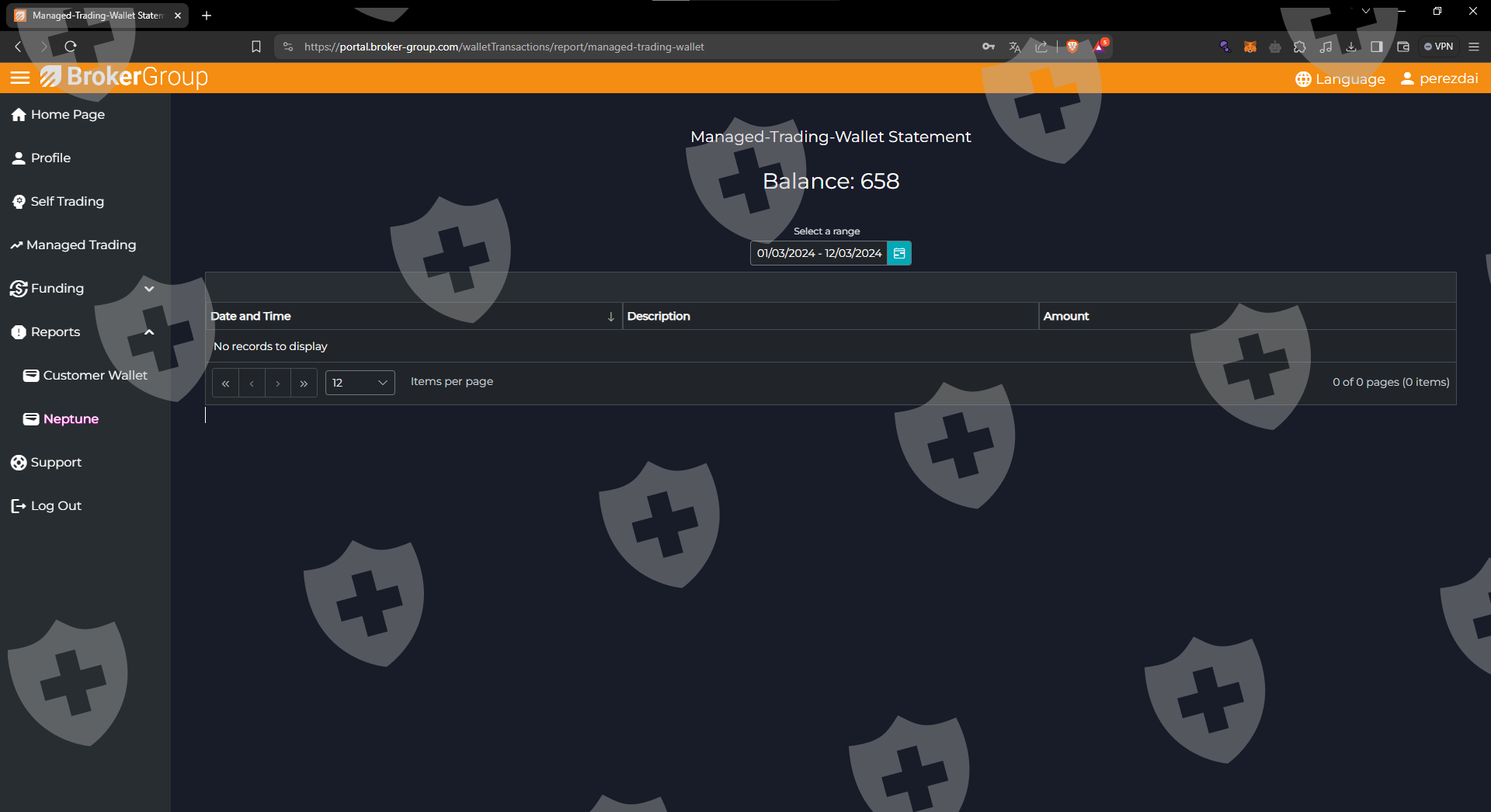Screen dimensions: 1491x812
Task: Toggle the VPN button
Action: tap(1438, 47)
